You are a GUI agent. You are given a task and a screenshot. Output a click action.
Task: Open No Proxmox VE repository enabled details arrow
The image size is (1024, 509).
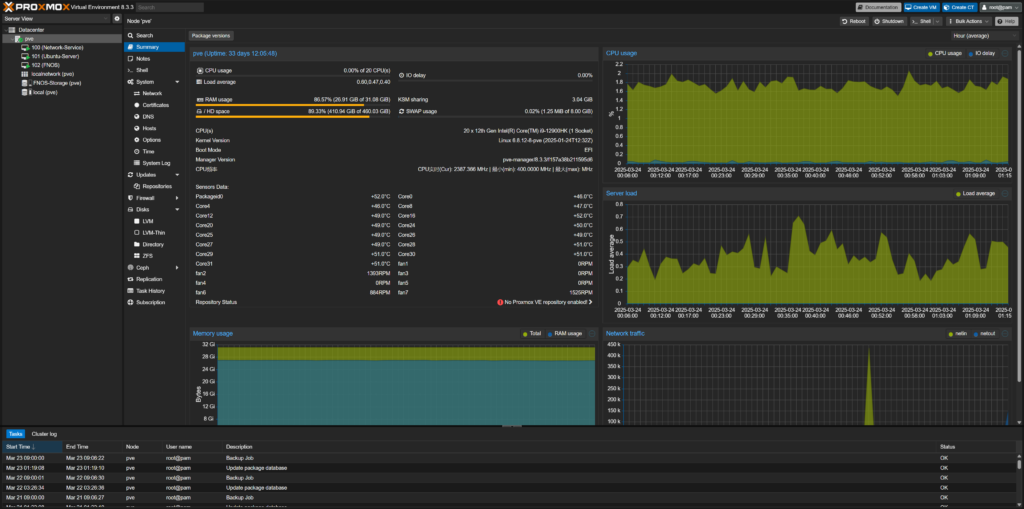point(590,303)
